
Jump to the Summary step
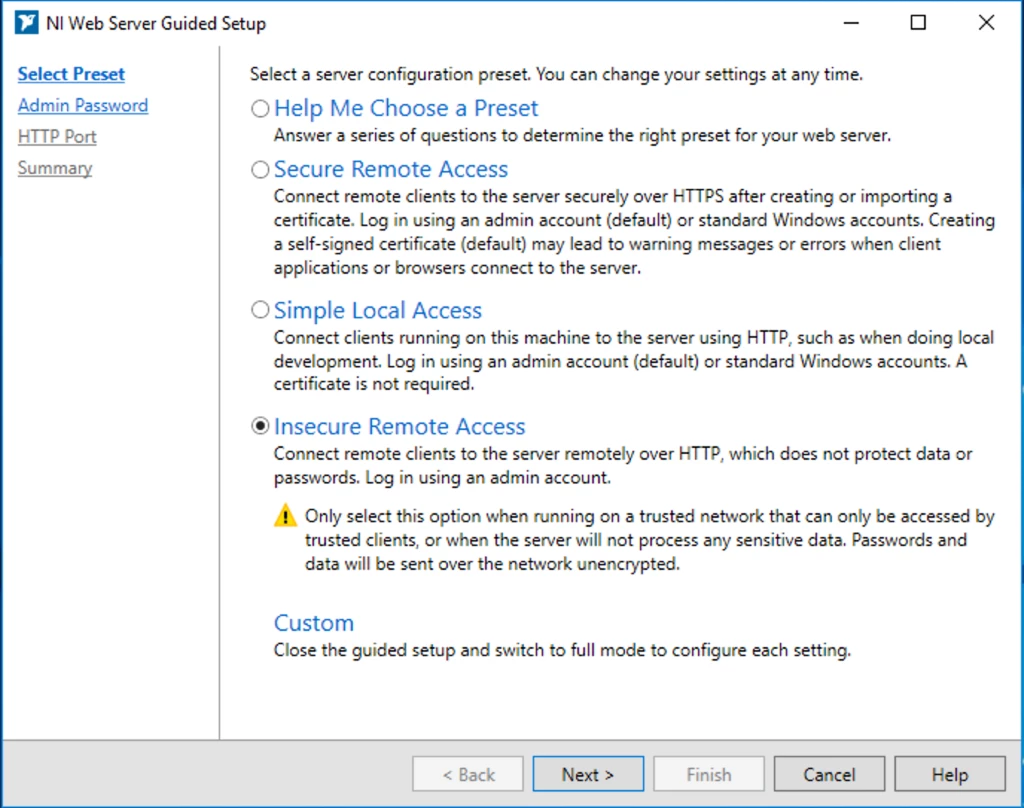coord(55,168)
